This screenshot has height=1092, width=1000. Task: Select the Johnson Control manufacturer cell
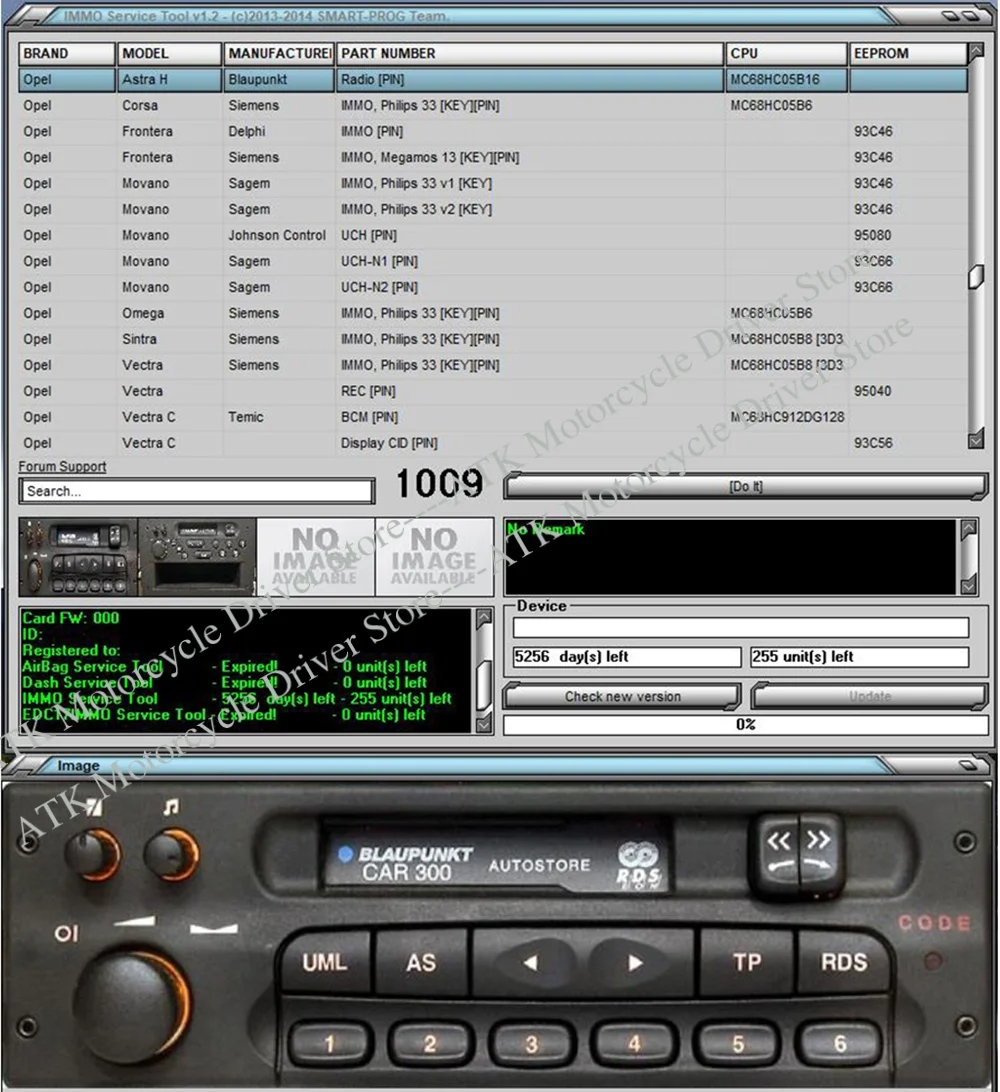click(277, 235)
